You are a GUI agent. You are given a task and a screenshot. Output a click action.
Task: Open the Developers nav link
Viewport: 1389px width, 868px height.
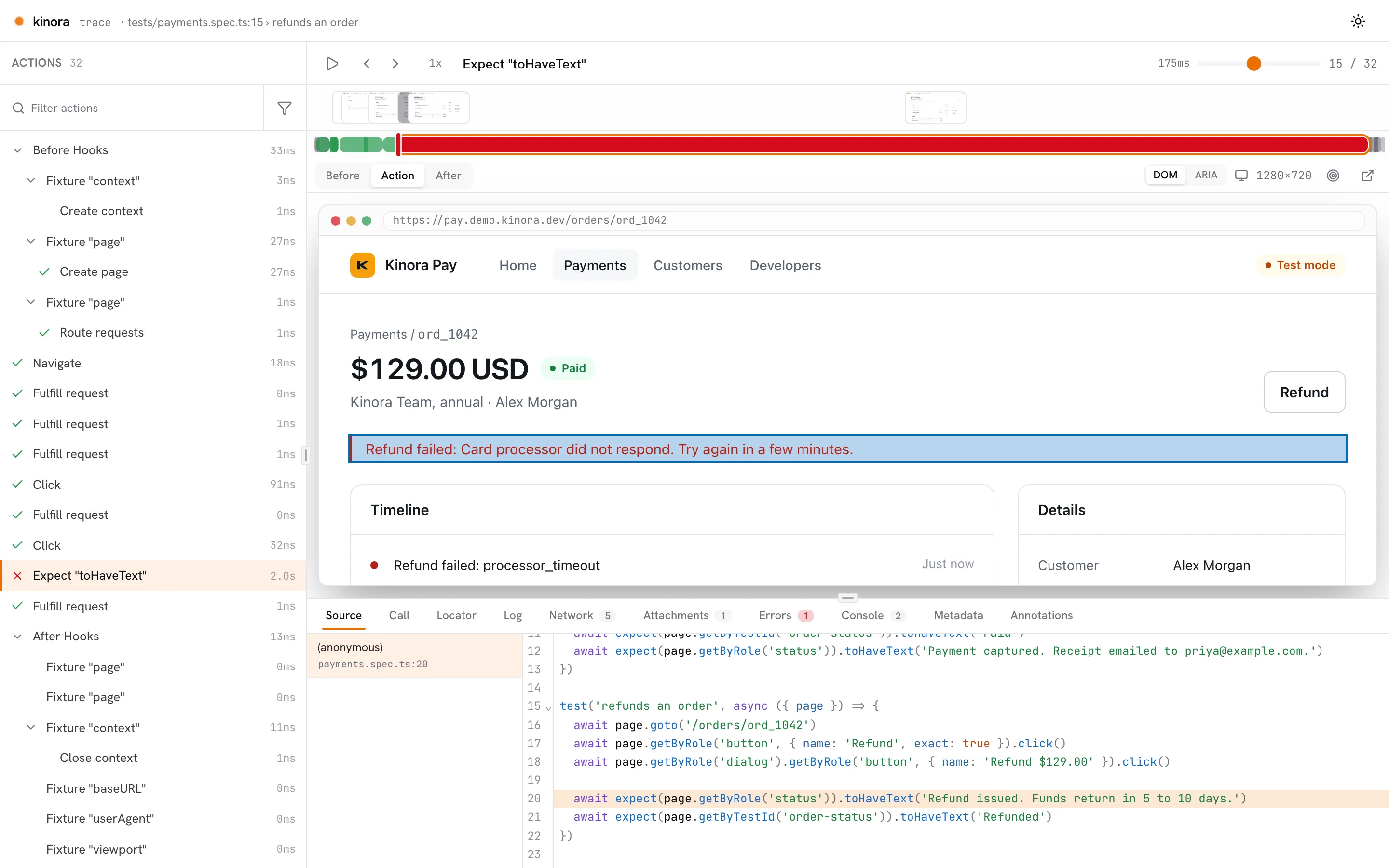tap(785, 265)
